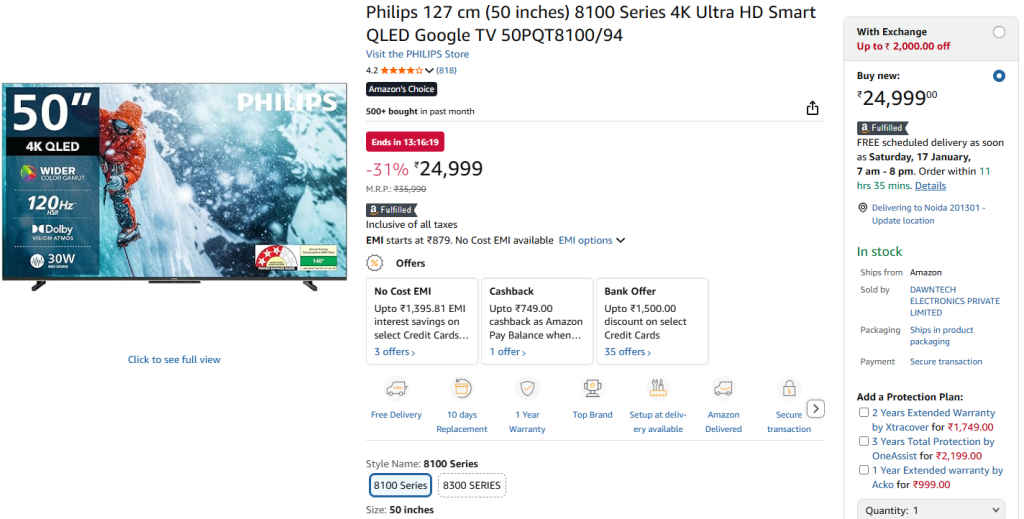Image resolution: width=1024 pixels, height=519 pixels.
Task: Expand the EMI options dropdown
Action: pyautogui.click(x=591, y=240)
